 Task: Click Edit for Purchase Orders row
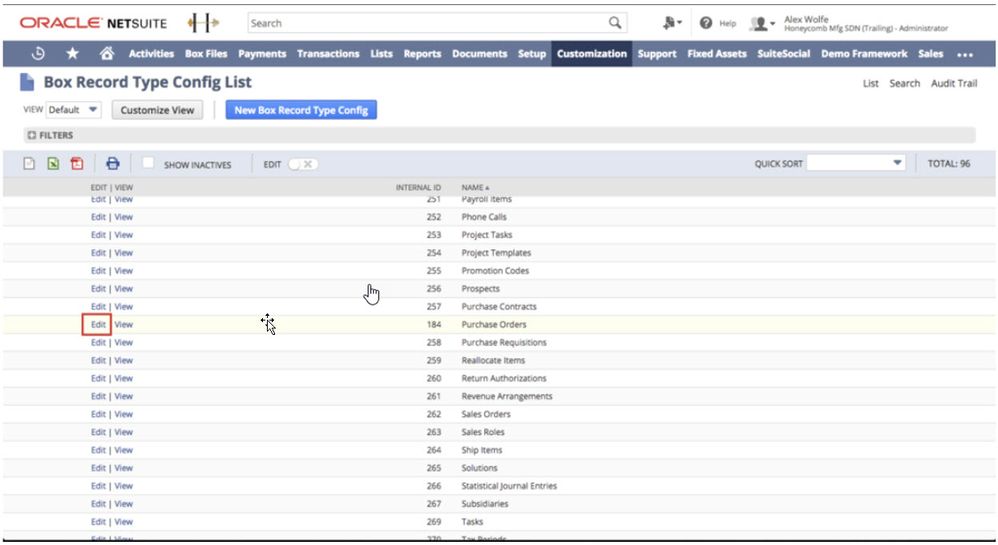[98, 325]
